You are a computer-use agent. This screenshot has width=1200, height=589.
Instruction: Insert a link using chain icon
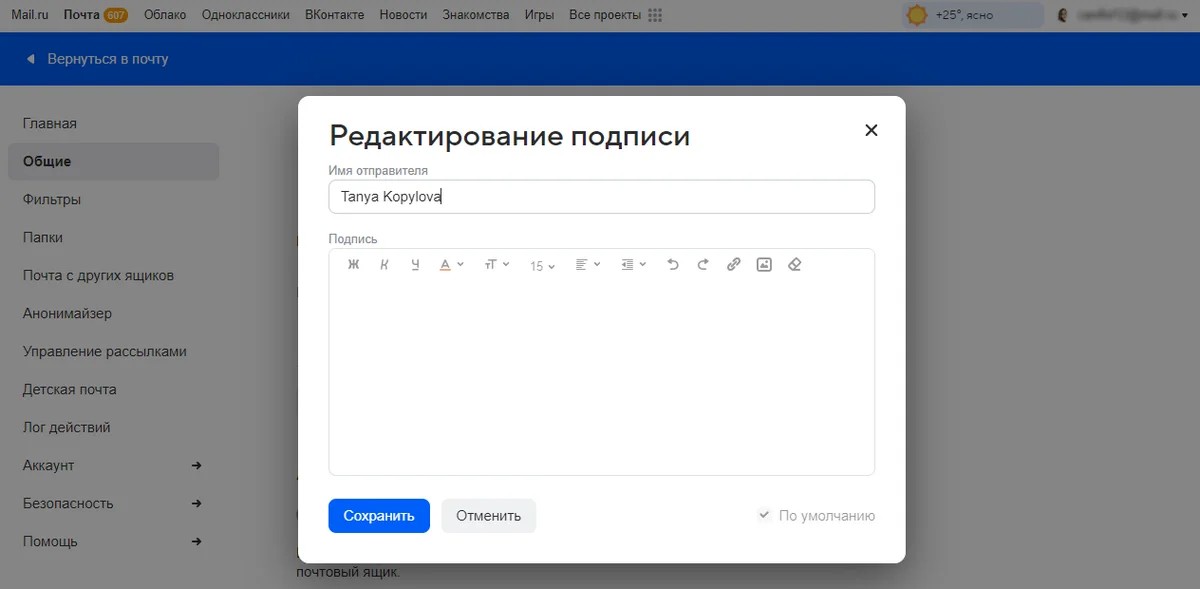733,265
